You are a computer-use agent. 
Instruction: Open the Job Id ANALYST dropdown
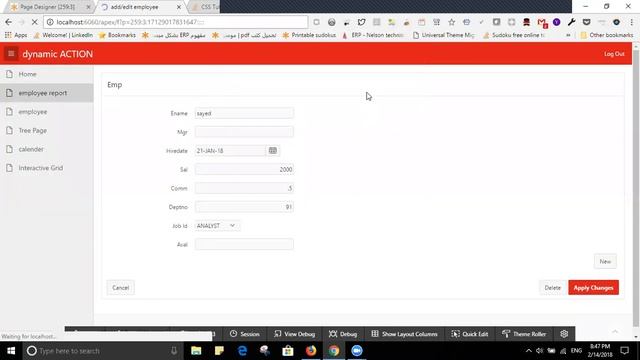217,226
